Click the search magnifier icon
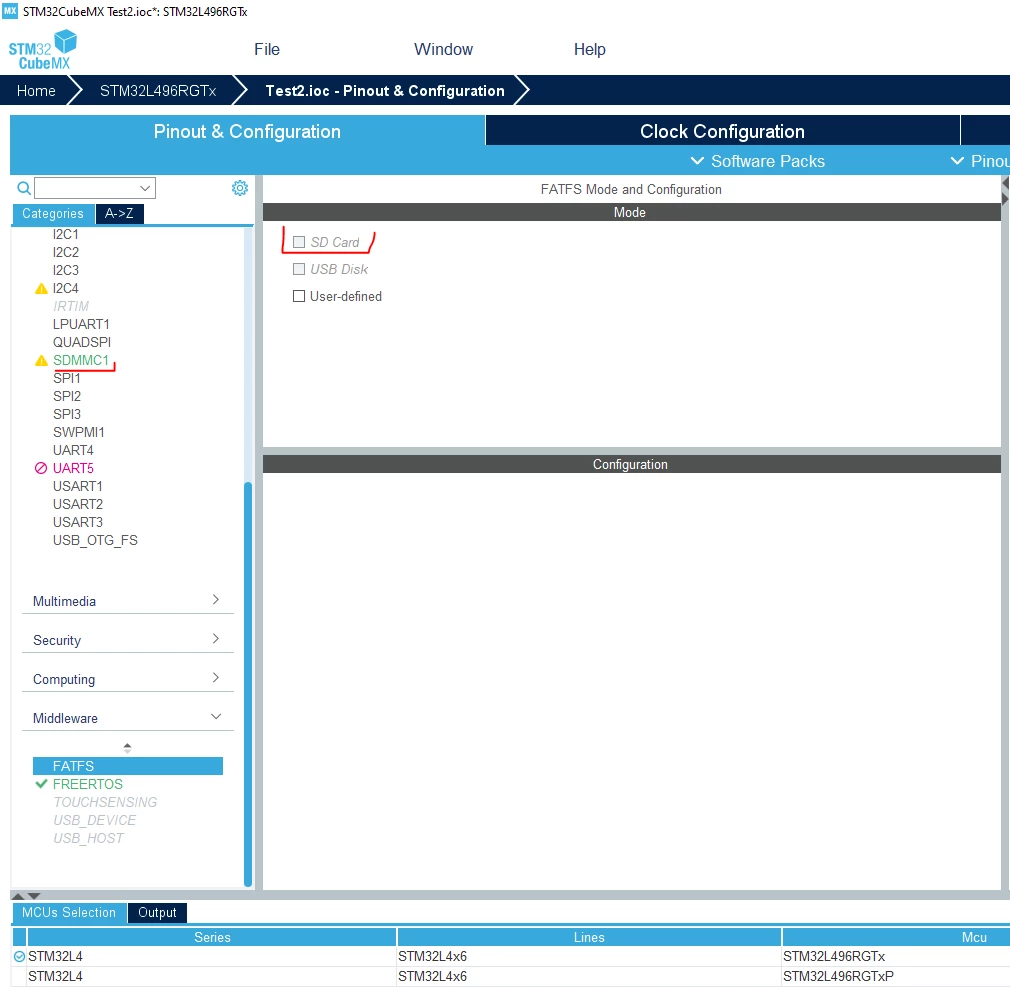The height and width of the screenshot is (987, 1010). (x=24, y=188)
